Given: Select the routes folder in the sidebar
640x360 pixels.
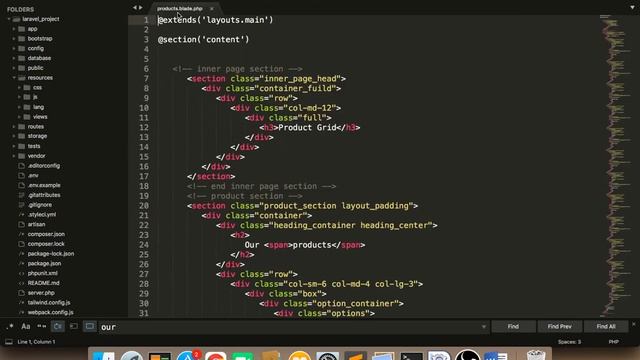Looking at the screenshot, I should point(36,127).
